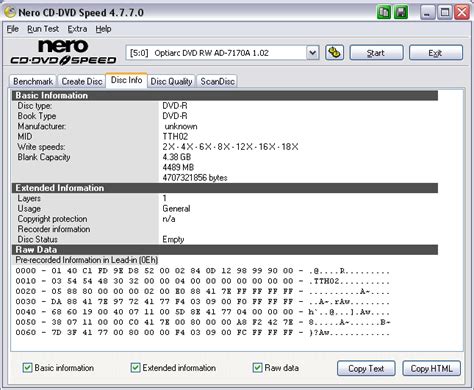474x390 pixels.
Task: Switch to the Disc Quality tab
Action: click(x=171, y=81)
